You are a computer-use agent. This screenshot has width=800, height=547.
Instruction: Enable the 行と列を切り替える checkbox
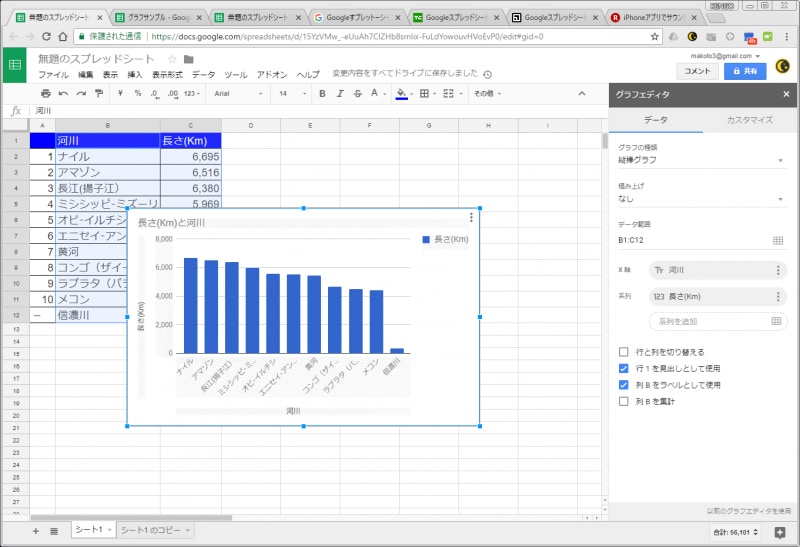[x=624, y=352]
